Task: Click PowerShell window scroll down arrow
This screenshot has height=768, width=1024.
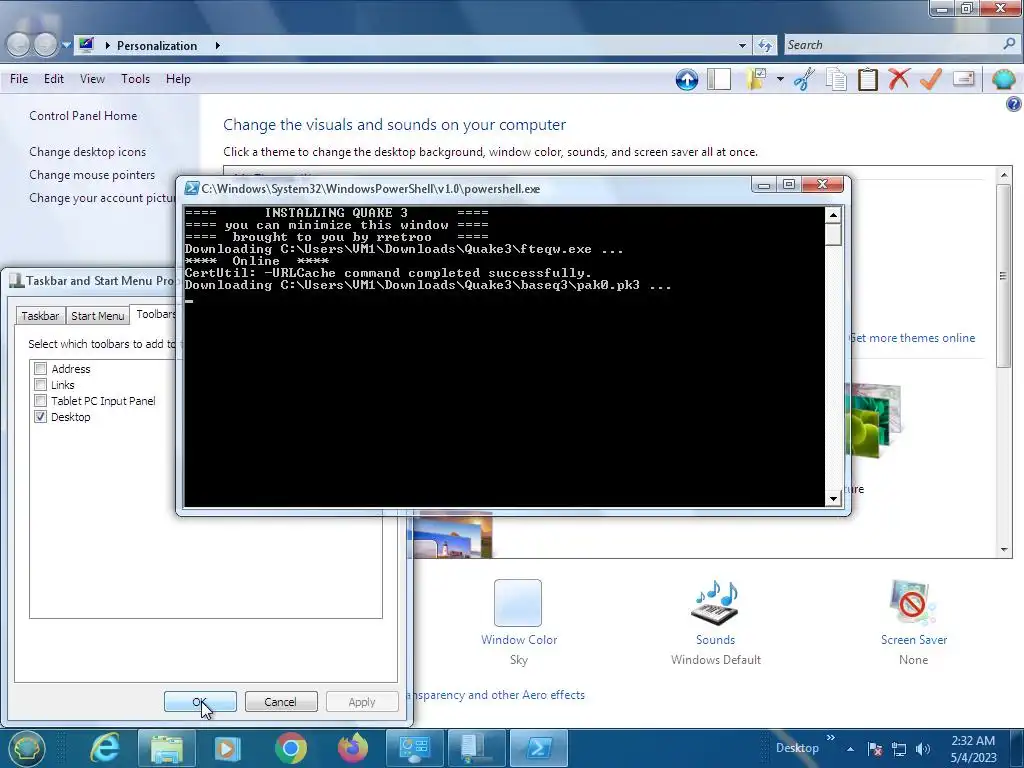Action: [x=833, y=499]
